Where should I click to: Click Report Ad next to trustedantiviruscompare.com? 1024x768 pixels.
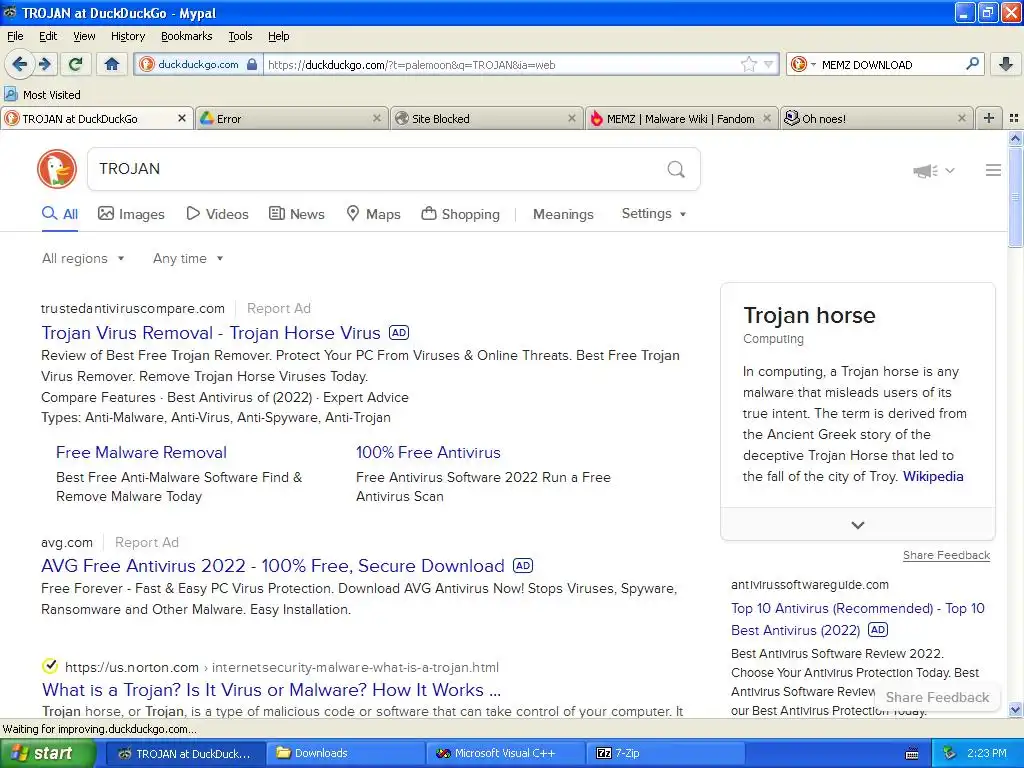(279, 308)
